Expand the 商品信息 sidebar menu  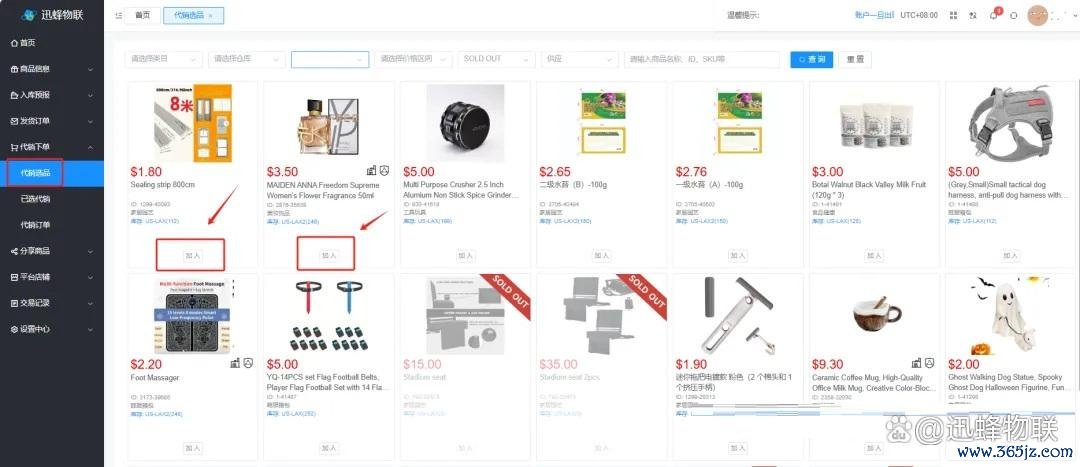point(52,69)
